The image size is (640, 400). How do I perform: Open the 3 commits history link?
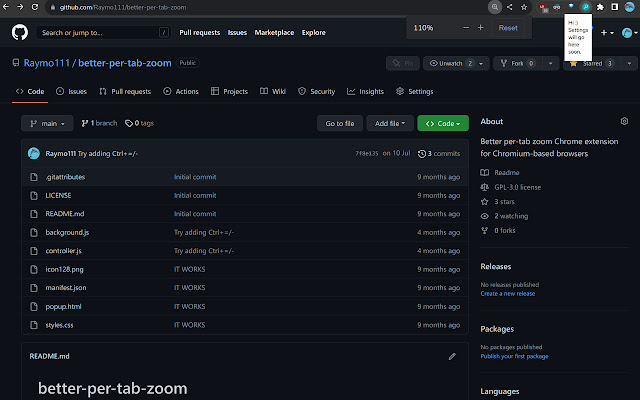[x=439, y=153]
